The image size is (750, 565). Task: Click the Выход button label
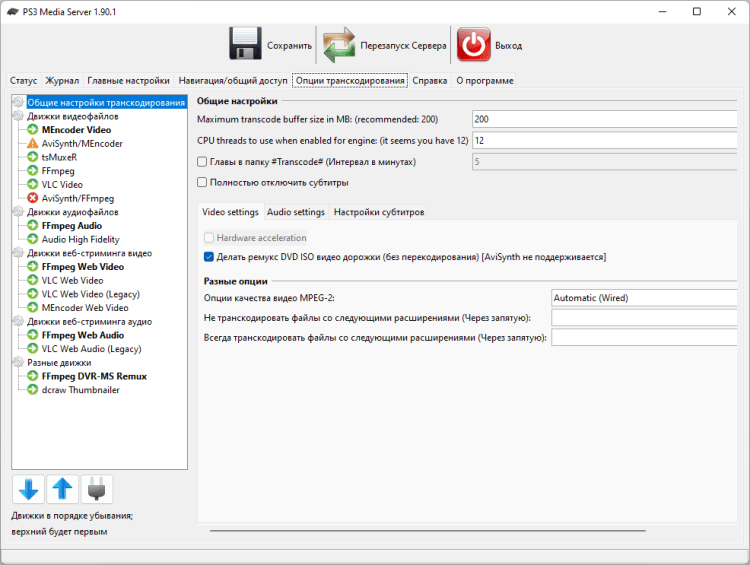click(508, 45)
